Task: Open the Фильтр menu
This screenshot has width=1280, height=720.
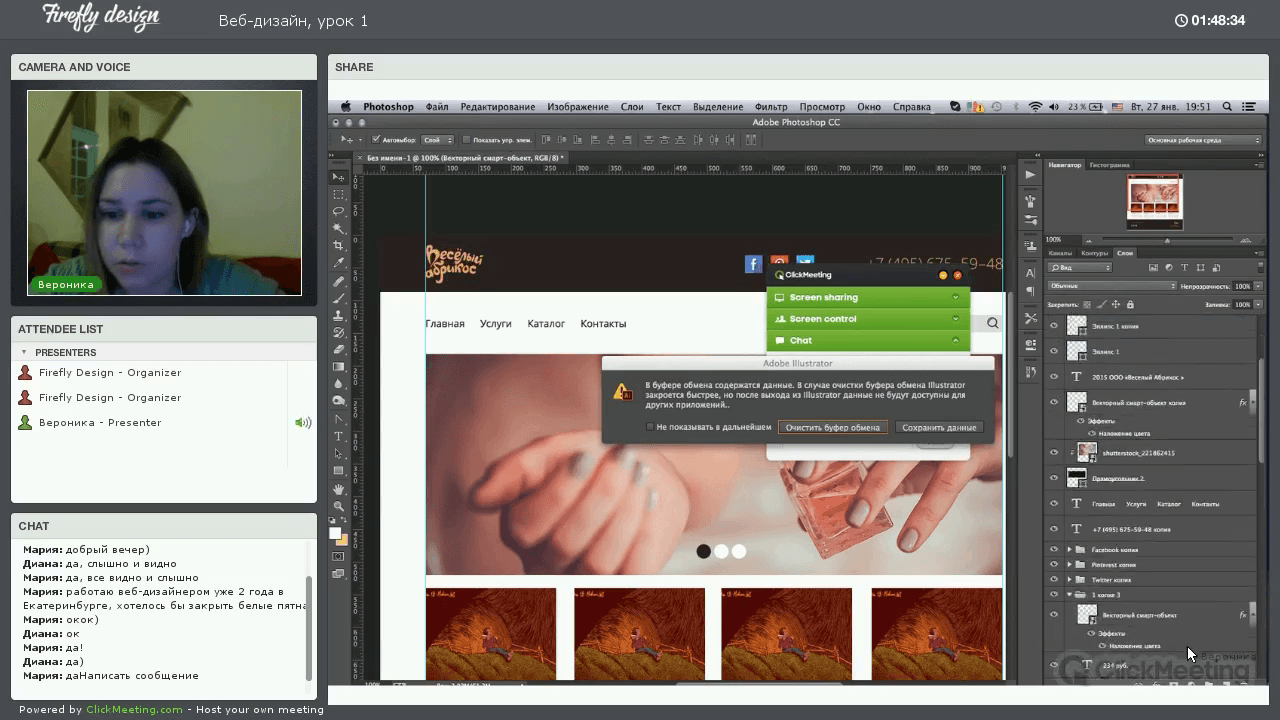Action: [771, 106]
